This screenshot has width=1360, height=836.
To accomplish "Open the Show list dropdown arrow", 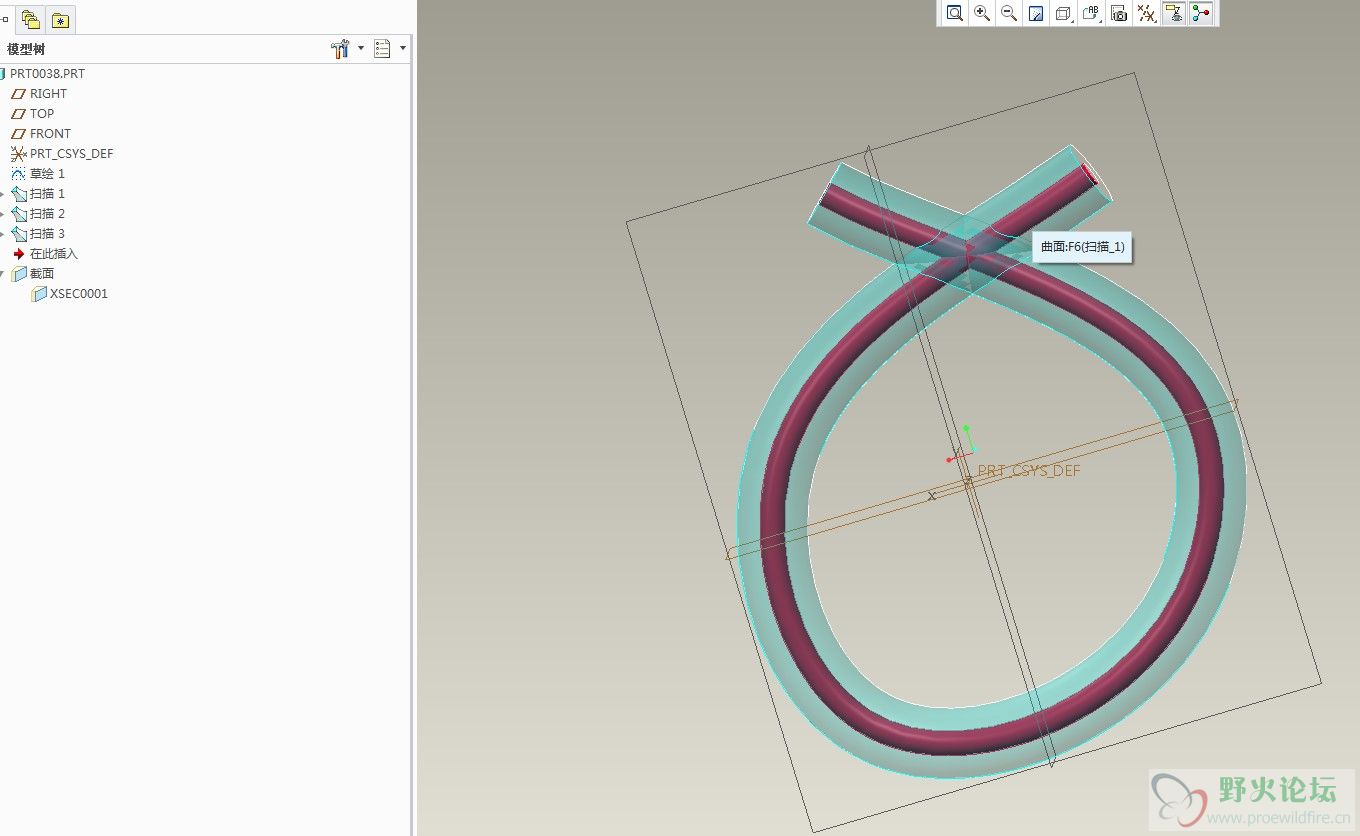I will [x=403, y=48].
